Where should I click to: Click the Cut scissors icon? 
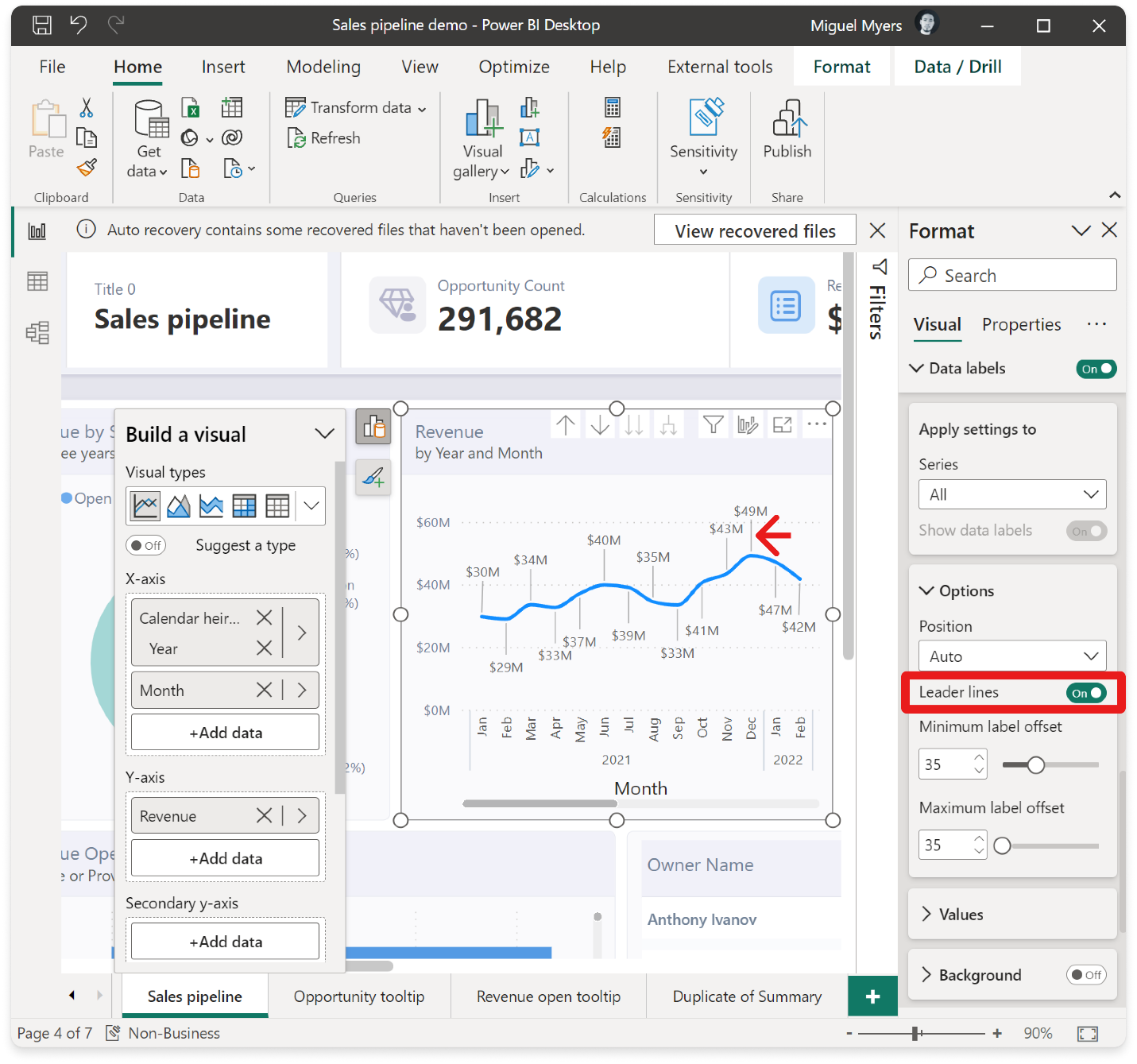(87, 107)
